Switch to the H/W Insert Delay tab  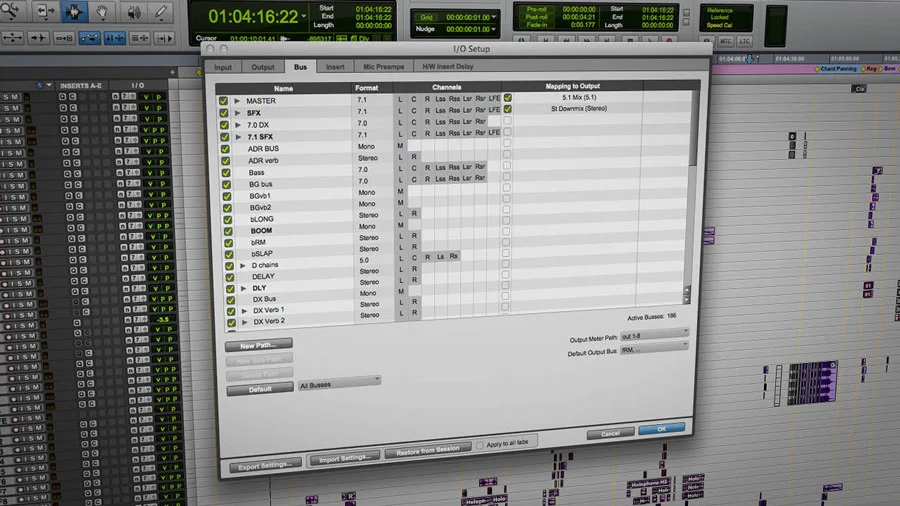point(448,67)
